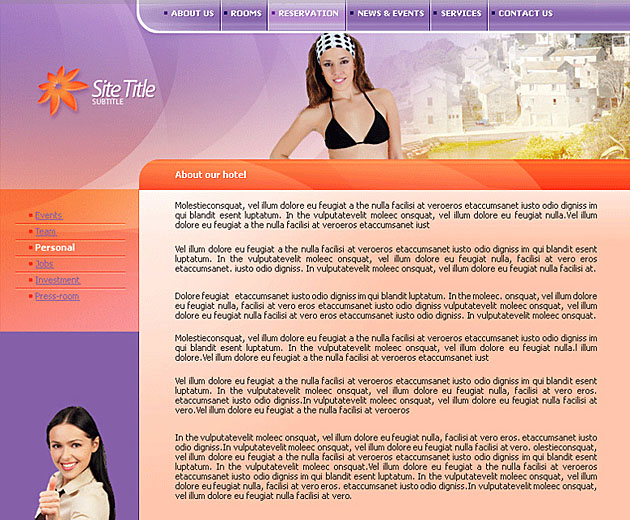Screen dimensions: 630x520
Task: Open the Events sidebar link
Action: 49,215
